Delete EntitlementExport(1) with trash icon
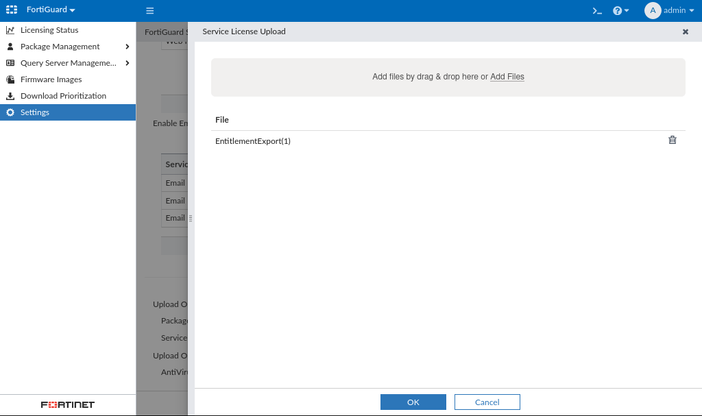This screenshot has height=416, width=702. 672,140
